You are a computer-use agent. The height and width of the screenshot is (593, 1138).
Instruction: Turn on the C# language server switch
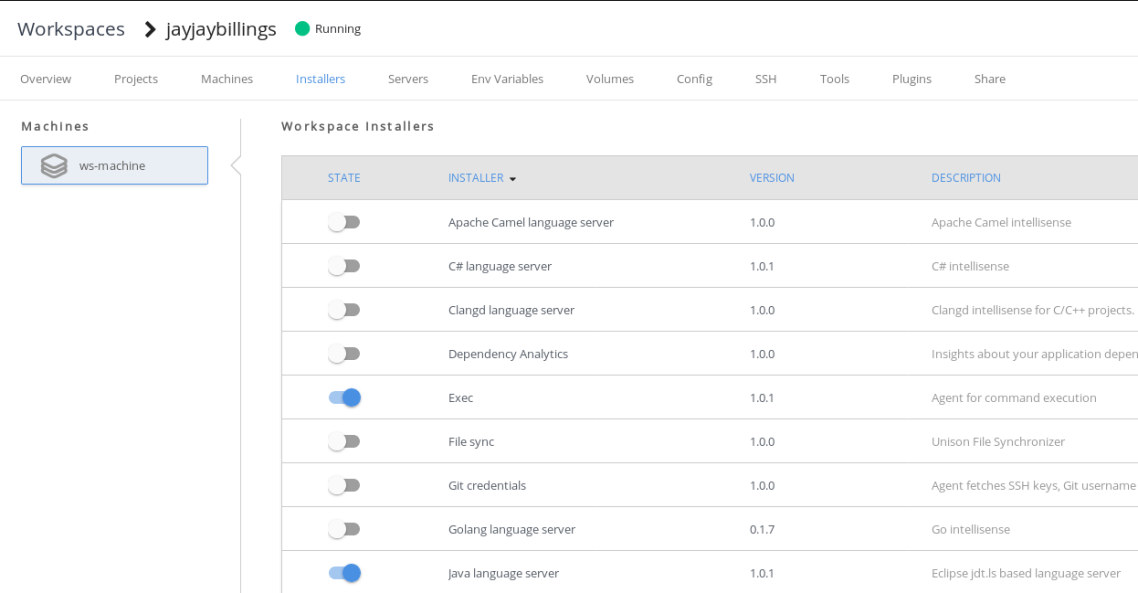pyautogui.click(x=344, y=266)
